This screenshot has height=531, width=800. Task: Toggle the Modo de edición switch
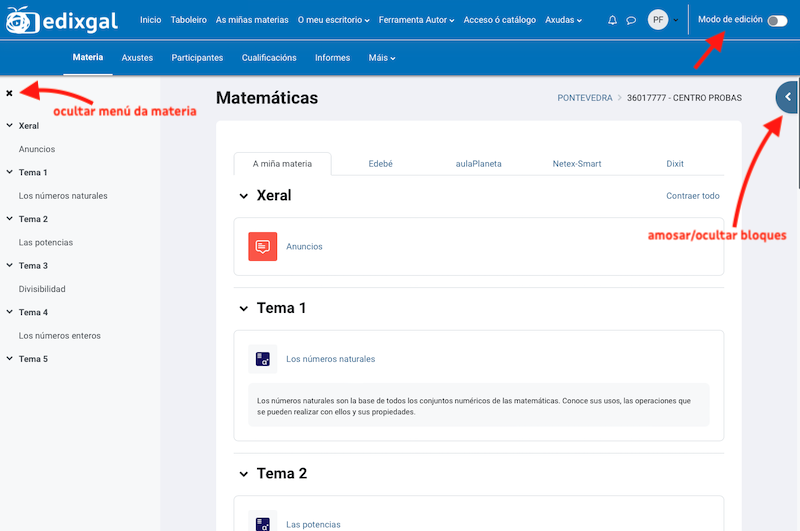(776, 20)
